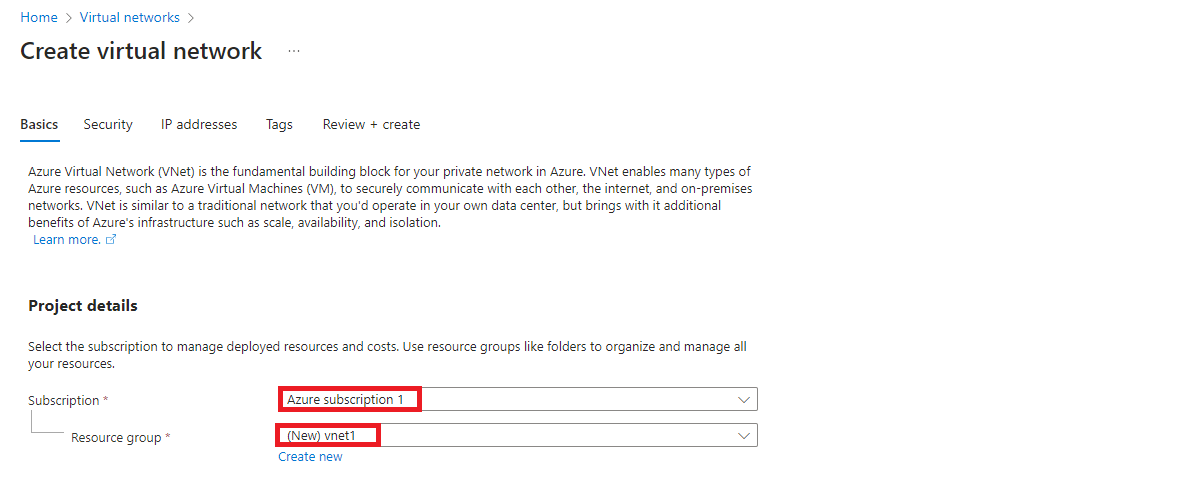Go back to Virtual networks breadcrumb
The width and height of the screenshot is (1183, 496).
point(130,18)
